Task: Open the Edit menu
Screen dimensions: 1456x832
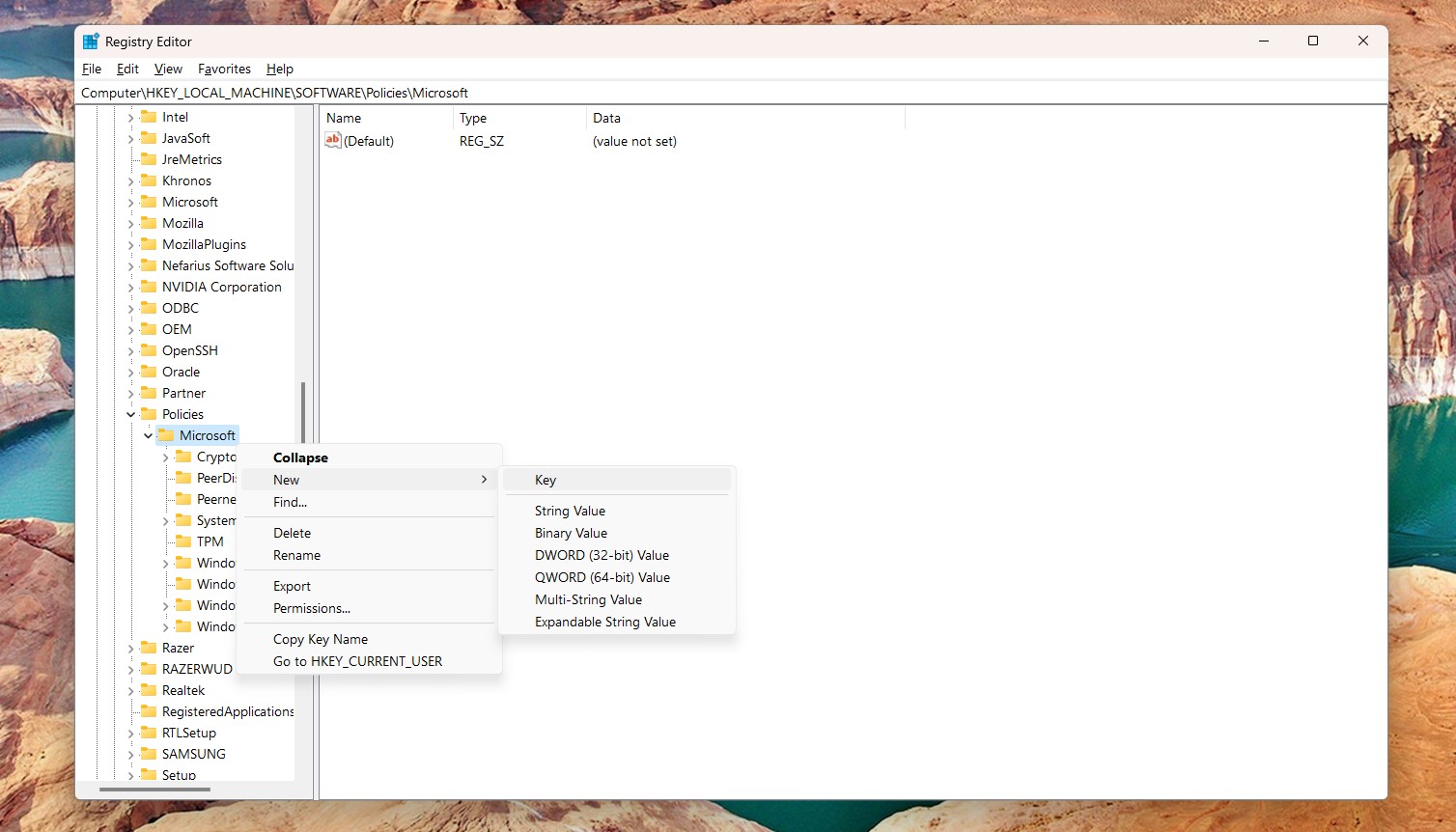Action: (127, 69)
